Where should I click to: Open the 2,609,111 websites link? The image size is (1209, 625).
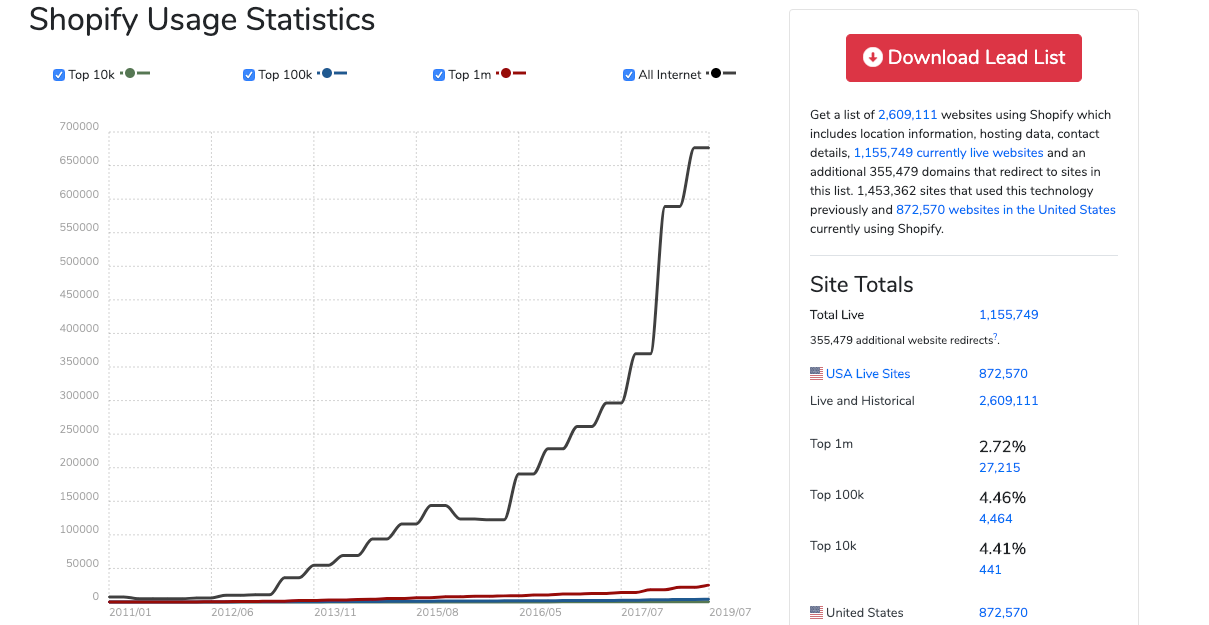click(x=907, y=114)
